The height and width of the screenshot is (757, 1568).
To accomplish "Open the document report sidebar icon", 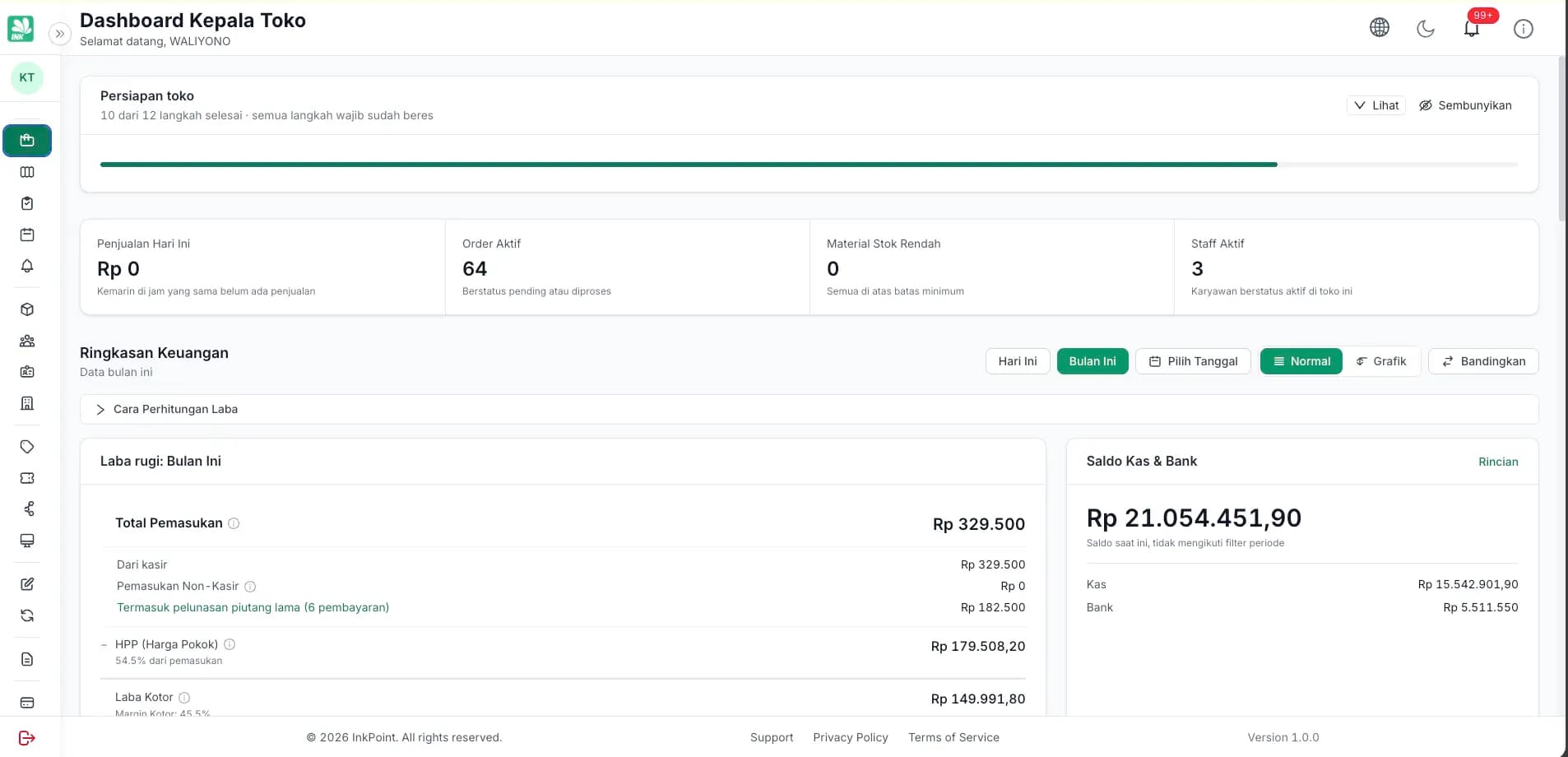I will pos(27,659).
